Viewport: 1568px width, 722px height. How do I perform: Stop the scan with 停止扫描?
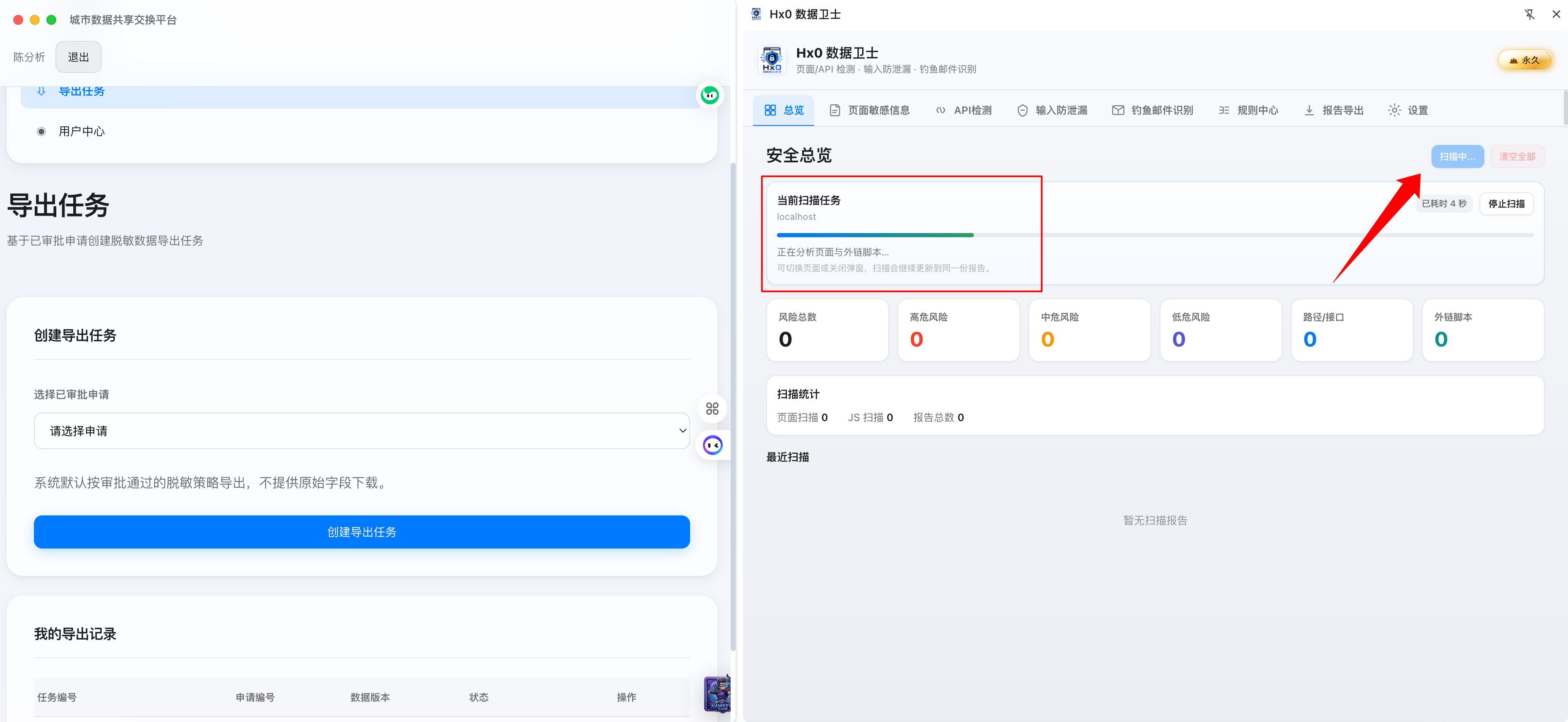click(1506, 204)
